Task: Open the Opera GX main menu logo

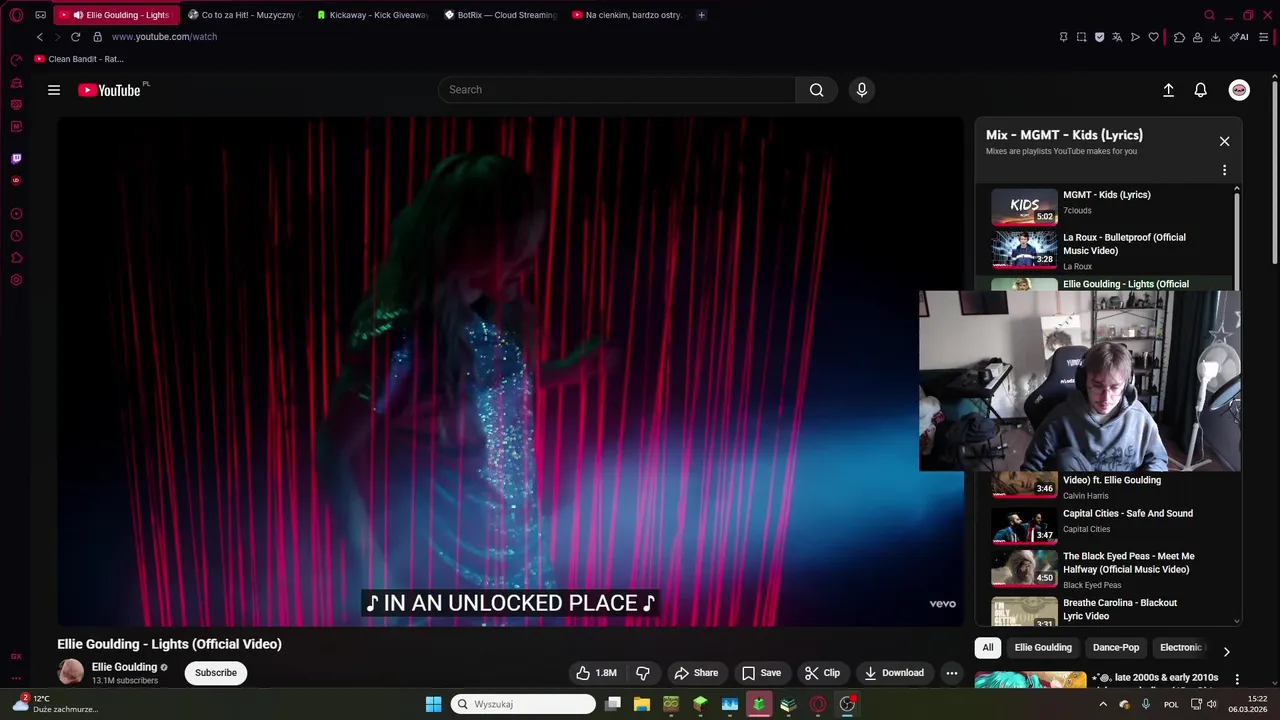Action: tap(16, 15)
